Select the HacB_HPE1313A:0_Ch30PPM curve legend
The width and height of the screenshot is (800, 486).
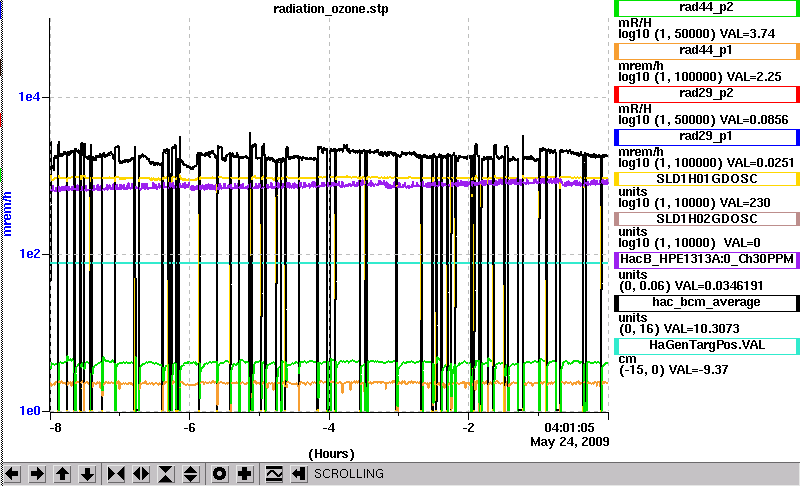click(707, 260)
